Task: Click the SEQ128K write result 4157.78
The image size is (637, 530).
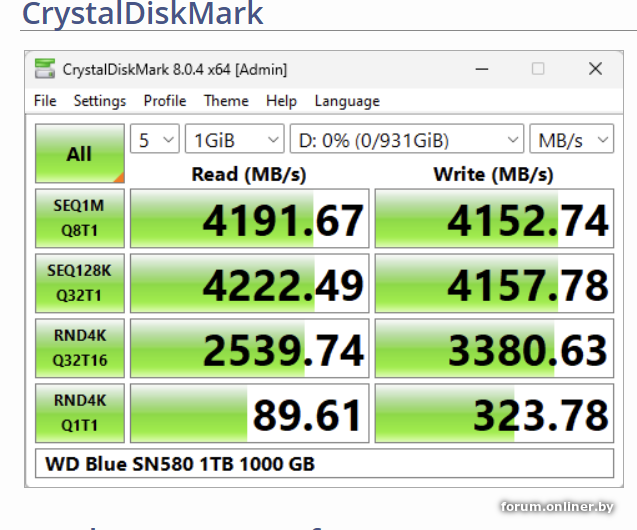Action: click(x=494, y=283)
